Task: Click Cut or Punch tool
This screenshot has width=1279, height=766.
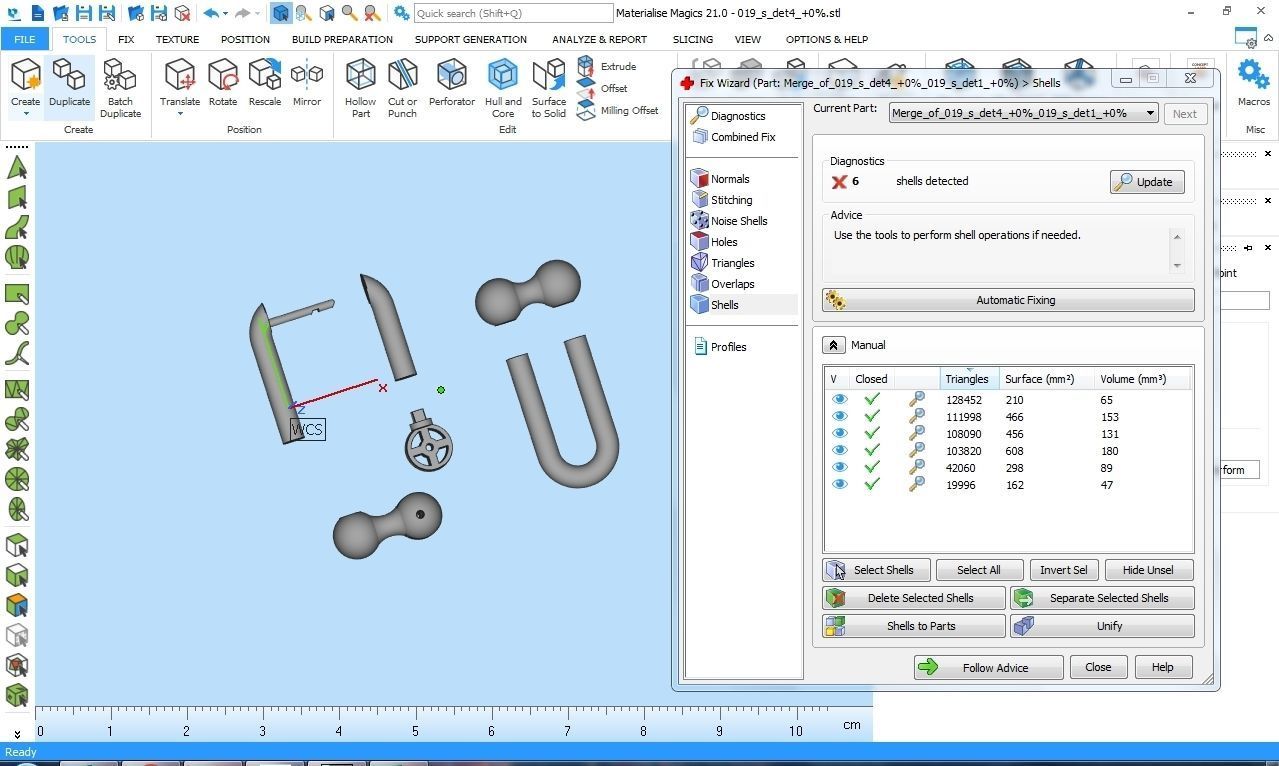Action: 402,88
